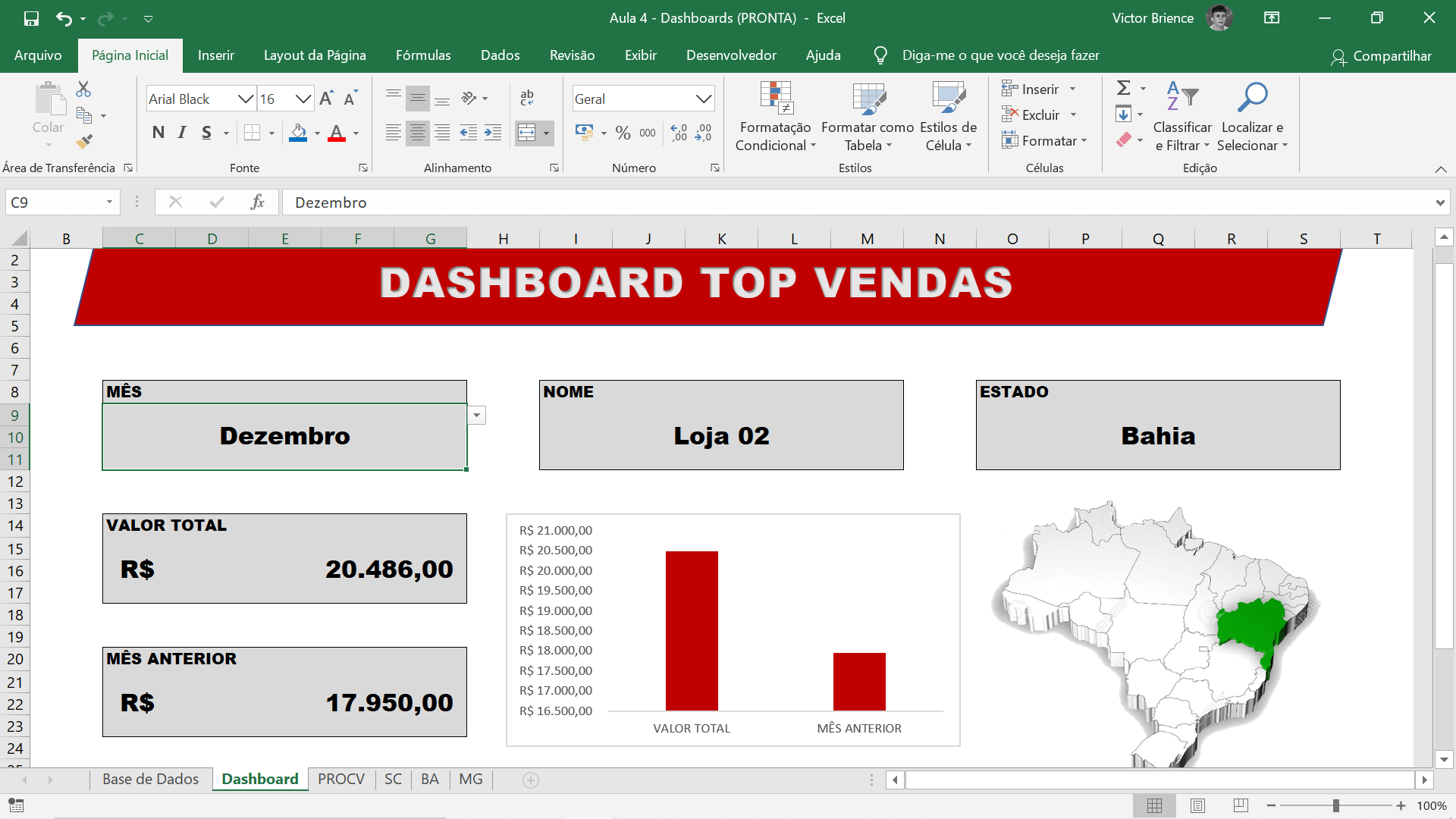Toggle middle vertical alignment

tap(418, 98)
